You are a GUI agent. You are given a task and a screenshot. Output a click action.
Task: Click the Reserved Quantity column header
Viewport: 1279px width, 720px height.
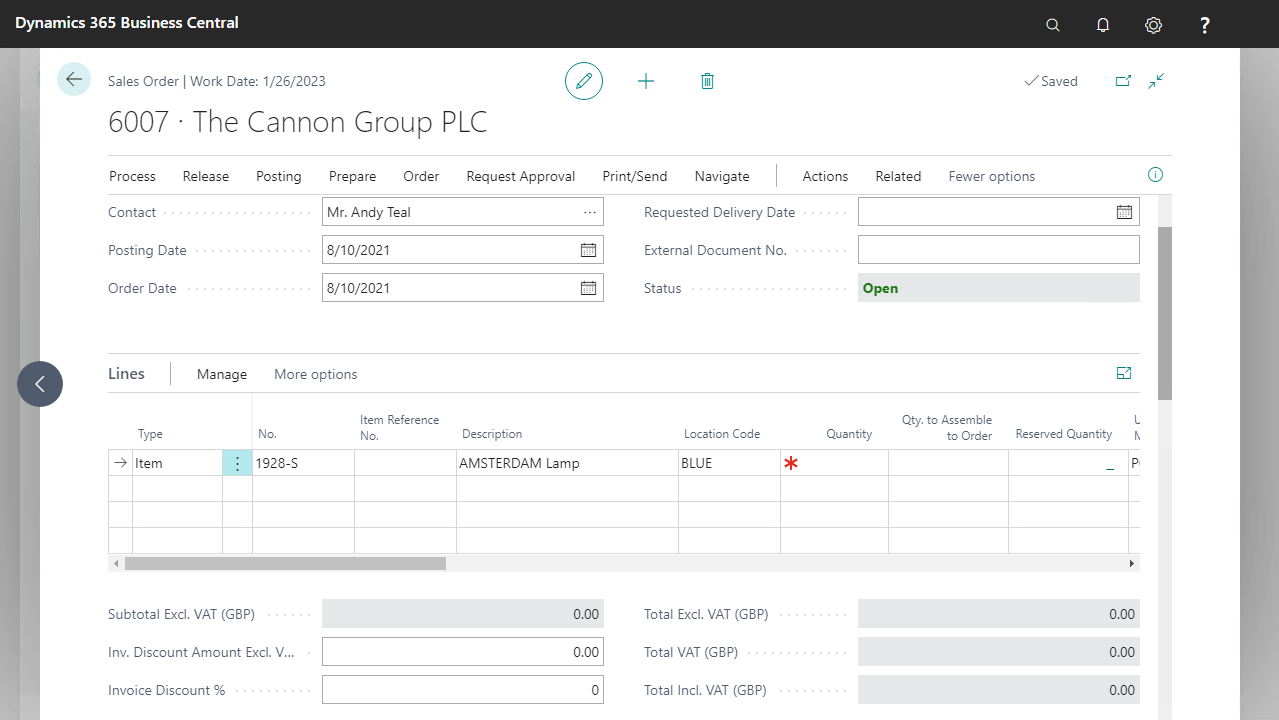(1064, 434)
